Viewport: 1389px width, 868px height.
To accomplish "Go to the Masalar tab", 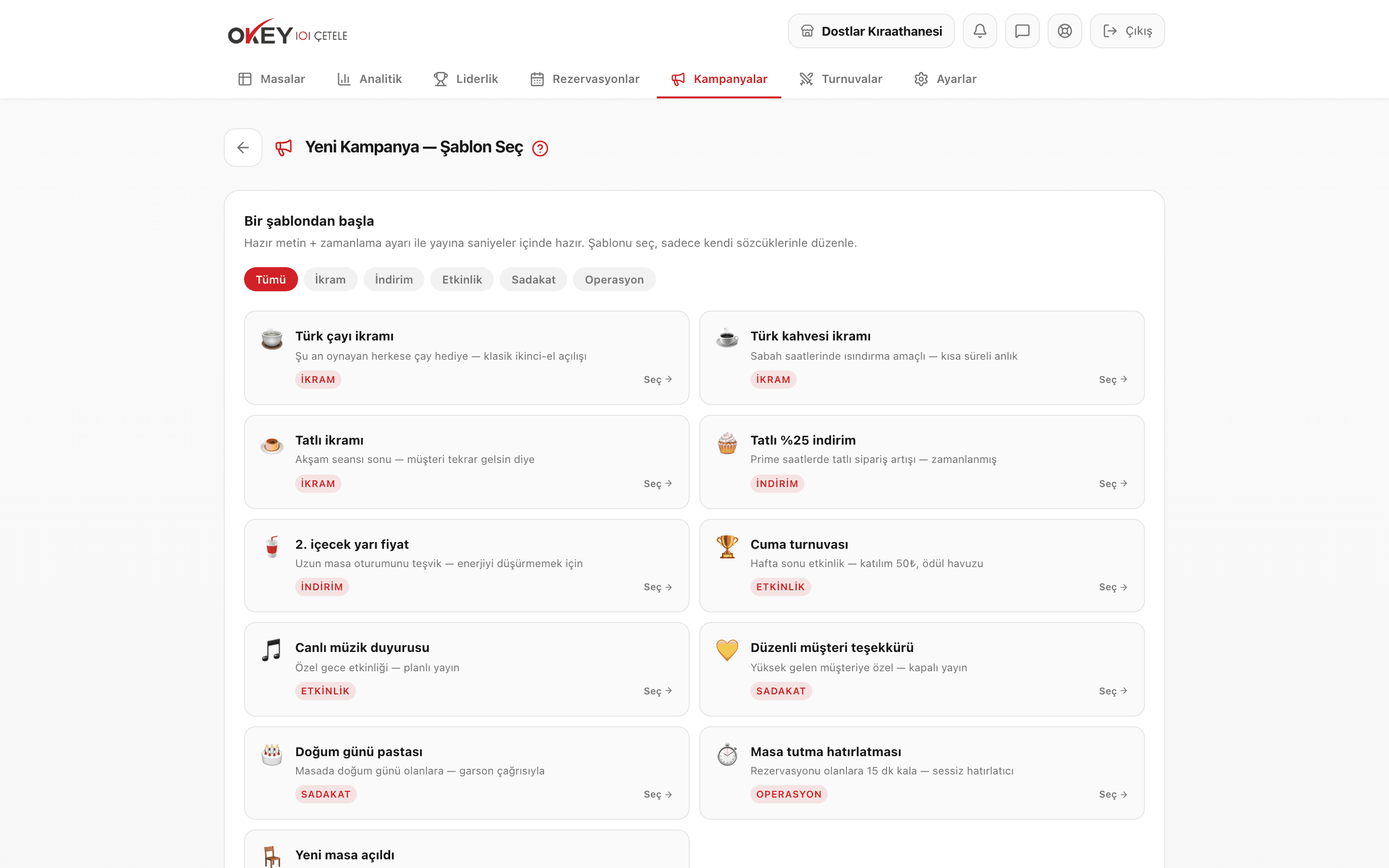I will pyautogui.click(x=272, y=79).
